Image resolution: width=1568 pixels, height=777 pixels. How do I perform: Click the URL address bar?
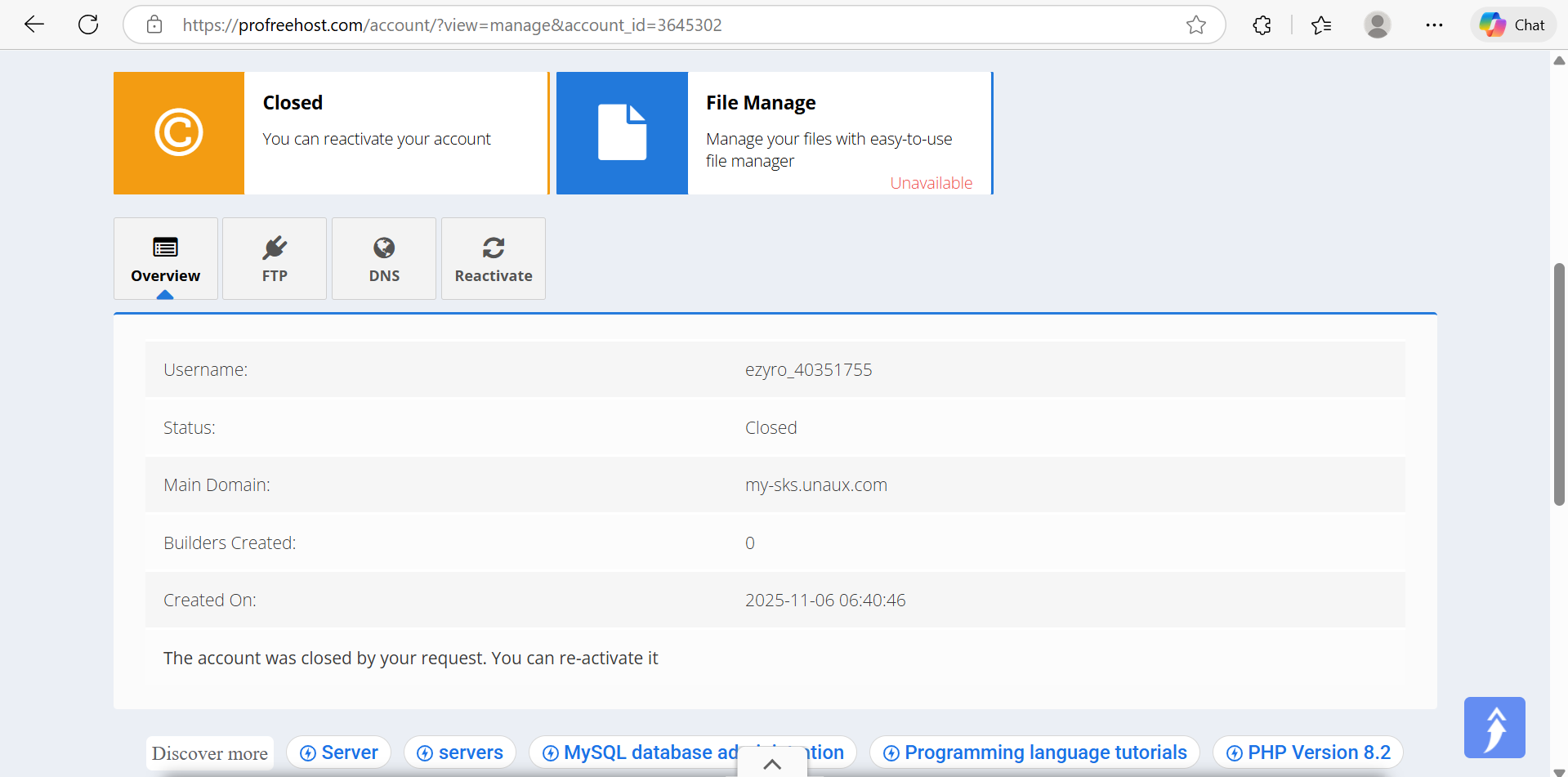click(654, 25)
